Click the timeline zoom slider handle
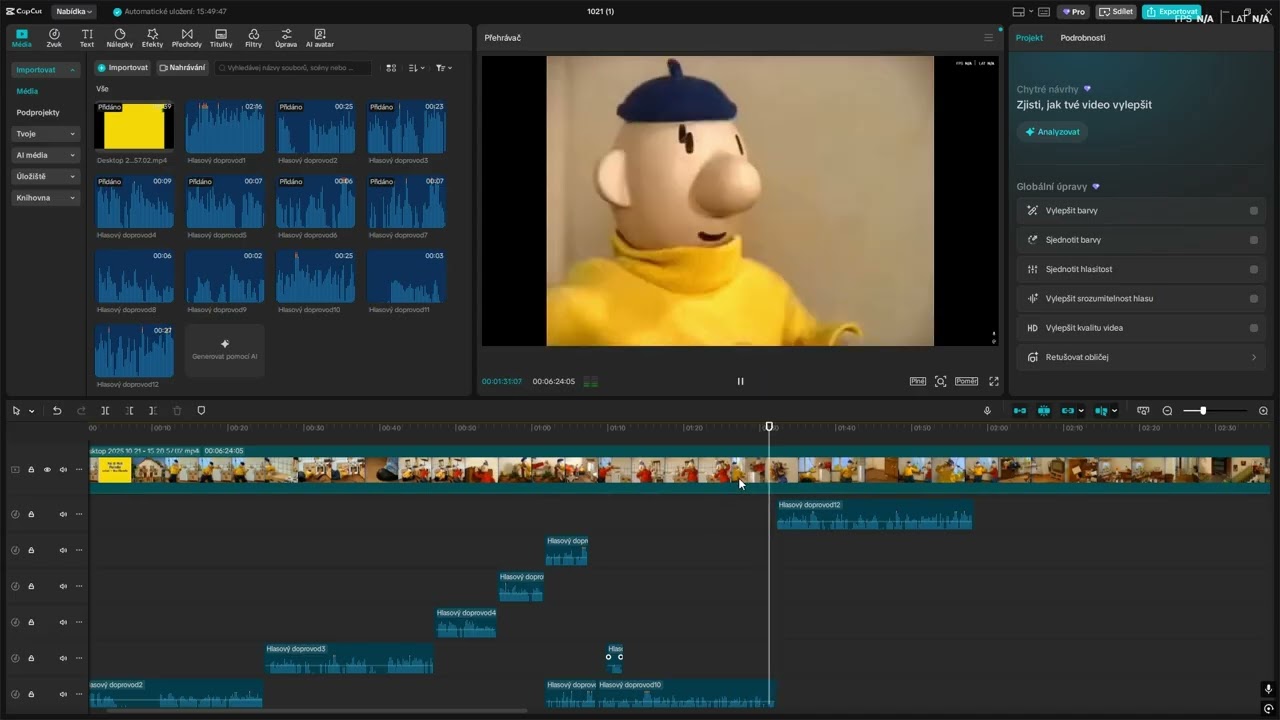The image size is (1280, 720). click(1203, 411)
